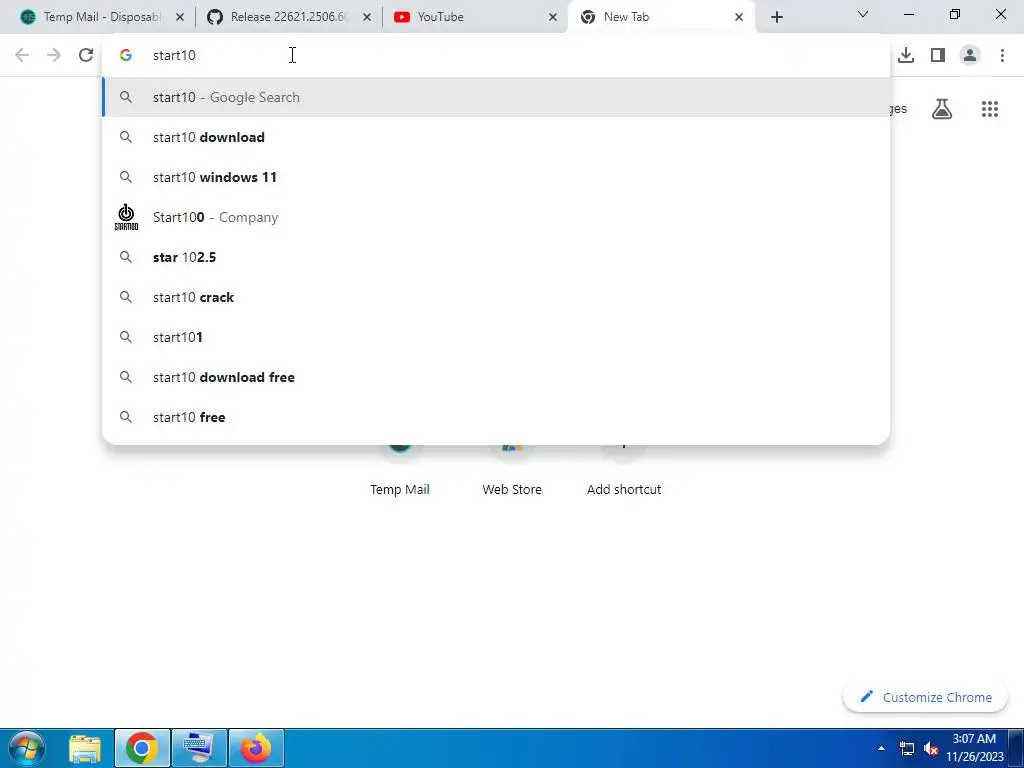This screenshot has width=1024, height=768.
Task: Pick the 'start10 crack' suggestion
Action: click(496, 297)
